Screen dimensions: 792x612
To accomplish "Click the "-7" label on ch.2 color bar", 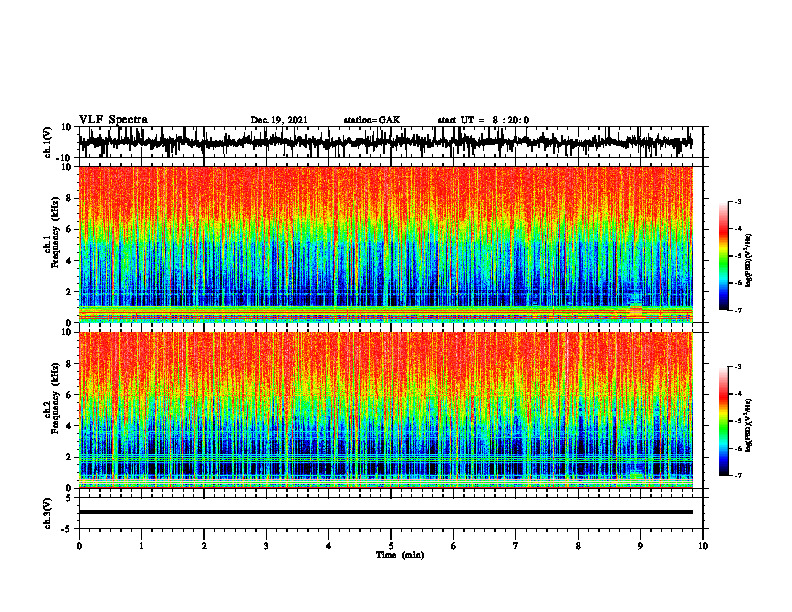I will coord(738,475).
